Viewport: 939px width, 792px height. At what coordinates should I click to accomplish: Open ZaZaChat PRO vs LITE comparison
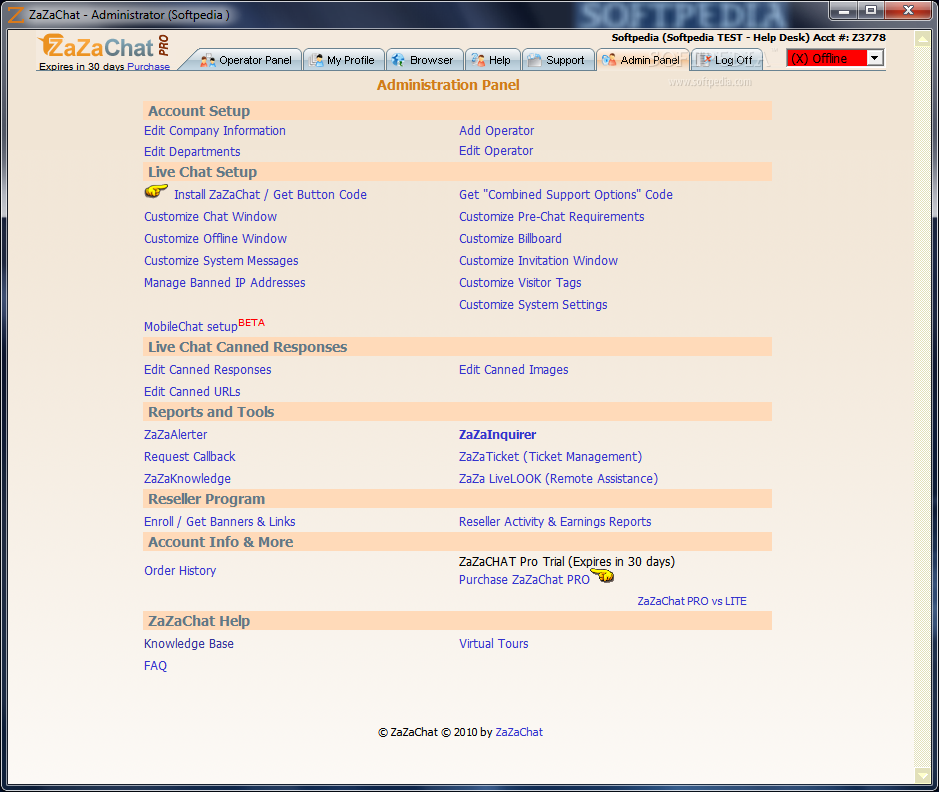pyautogui.click(x=692, y=601)
